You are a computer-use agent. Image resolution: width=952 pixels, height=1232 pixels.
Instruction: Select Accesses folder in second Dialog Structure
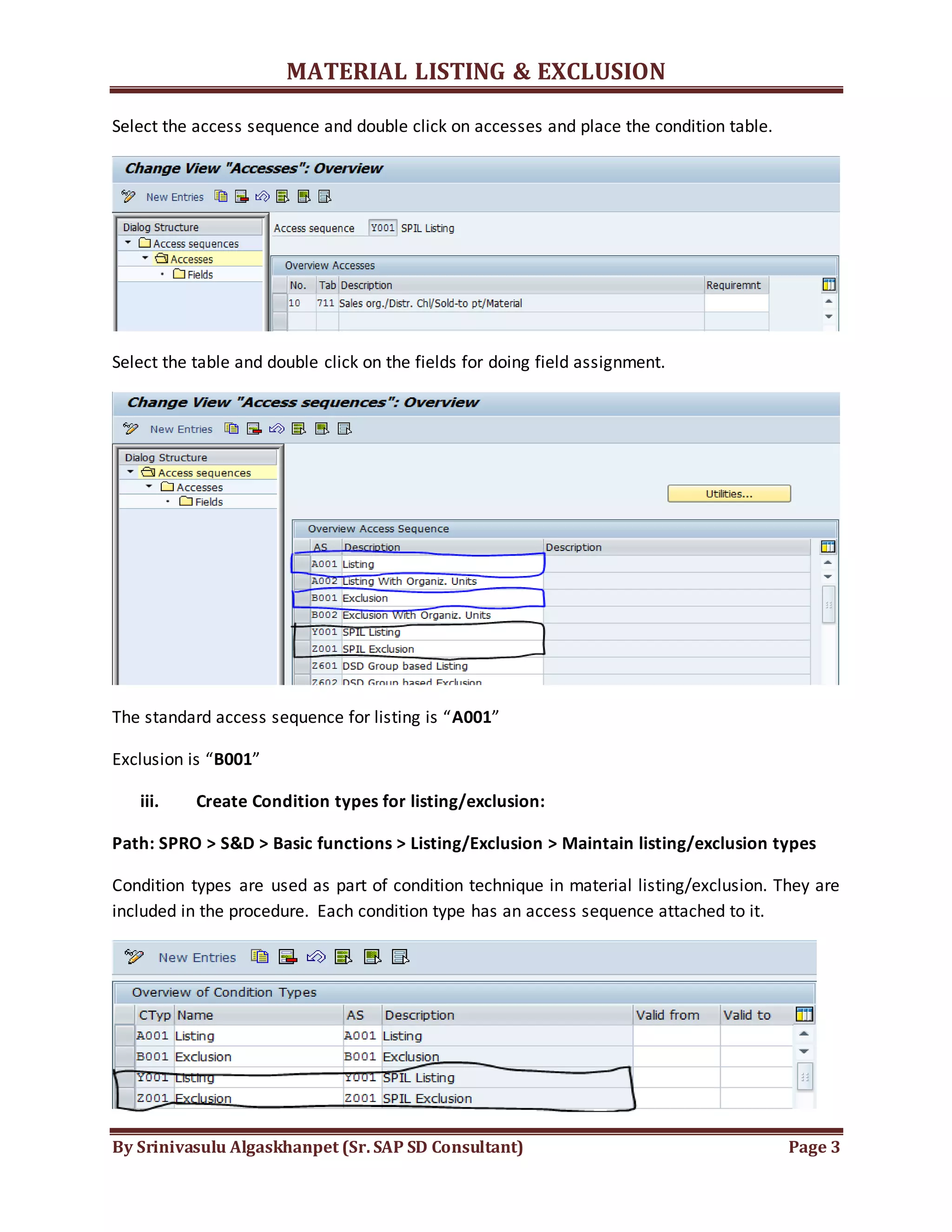pos(192,487)
